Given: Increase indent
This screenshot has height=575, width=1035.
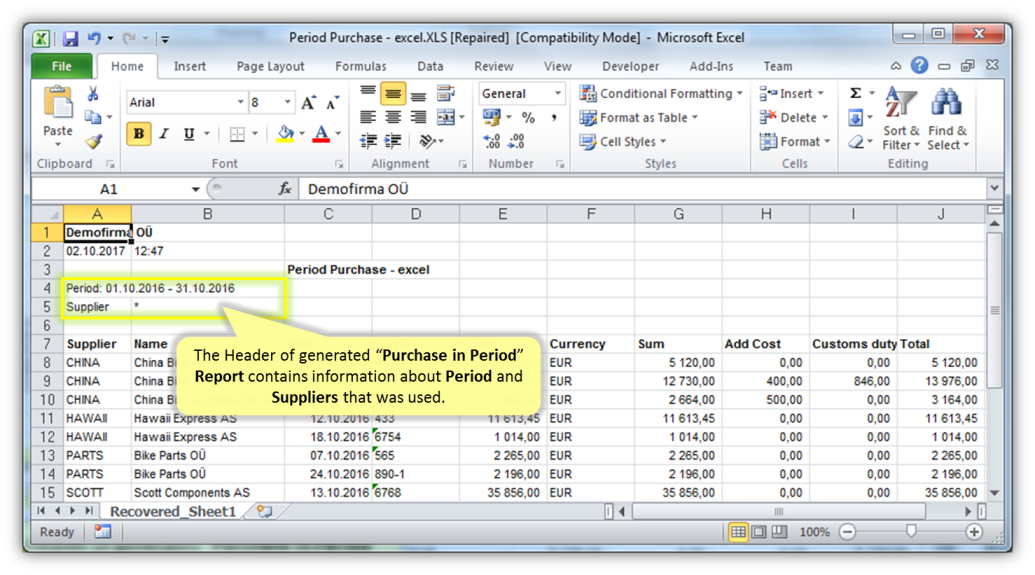Looking at the screenshot, I should (393, 141).
